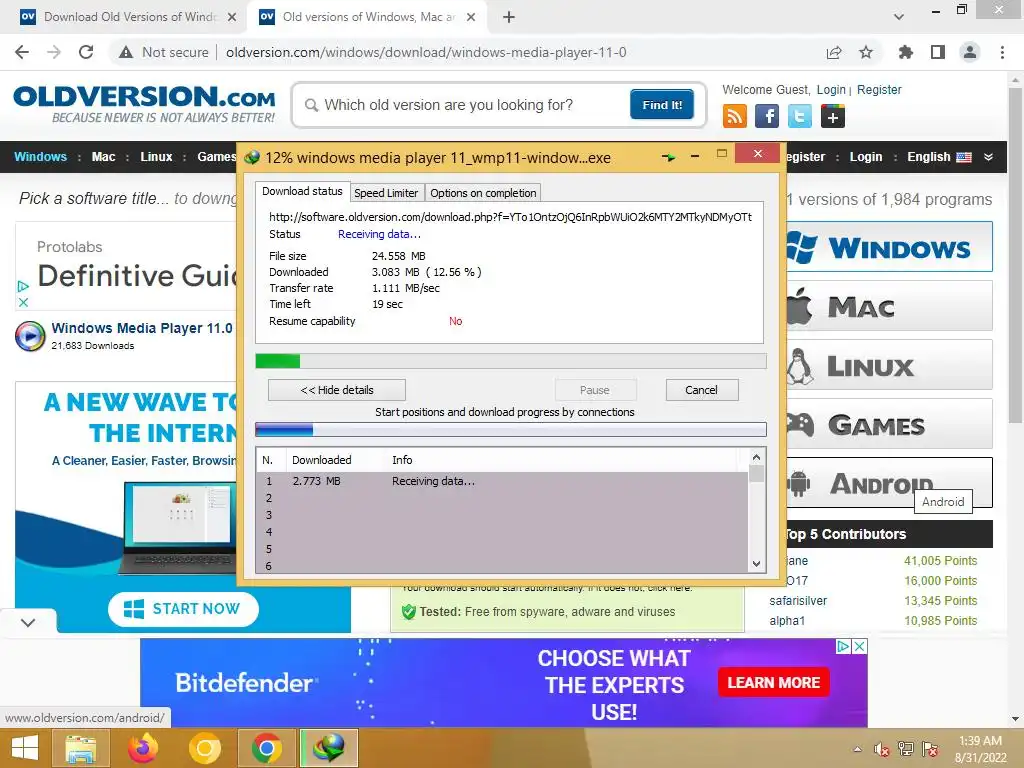The image size is (1024, 768).
Task: Close the AdChoices X on Bitdefender ad
Action: point(859,647)
